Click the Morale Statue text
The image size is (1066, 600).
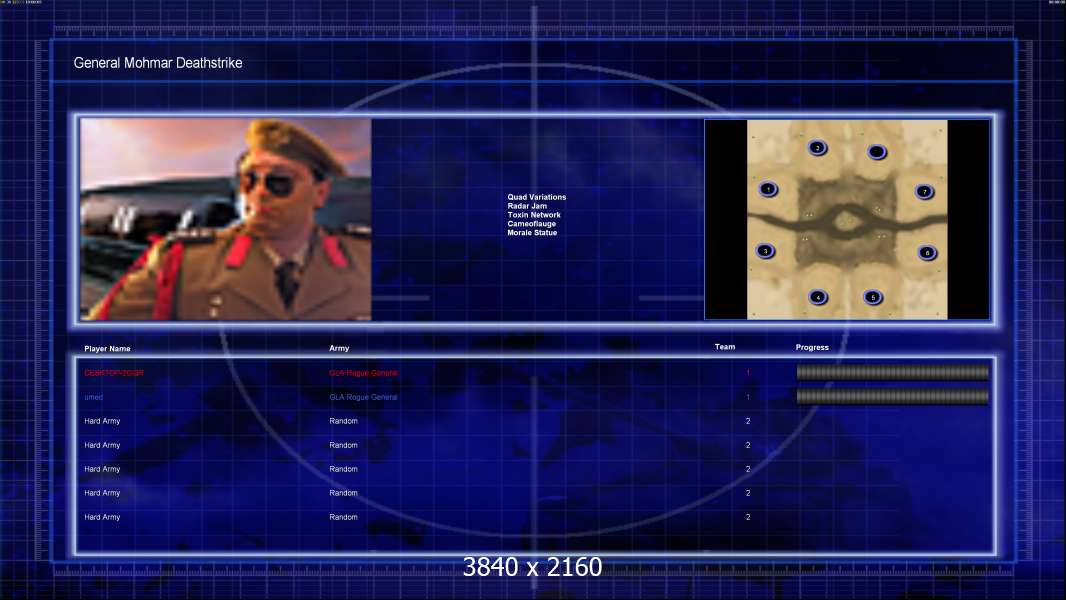click(x=532, y=232)
